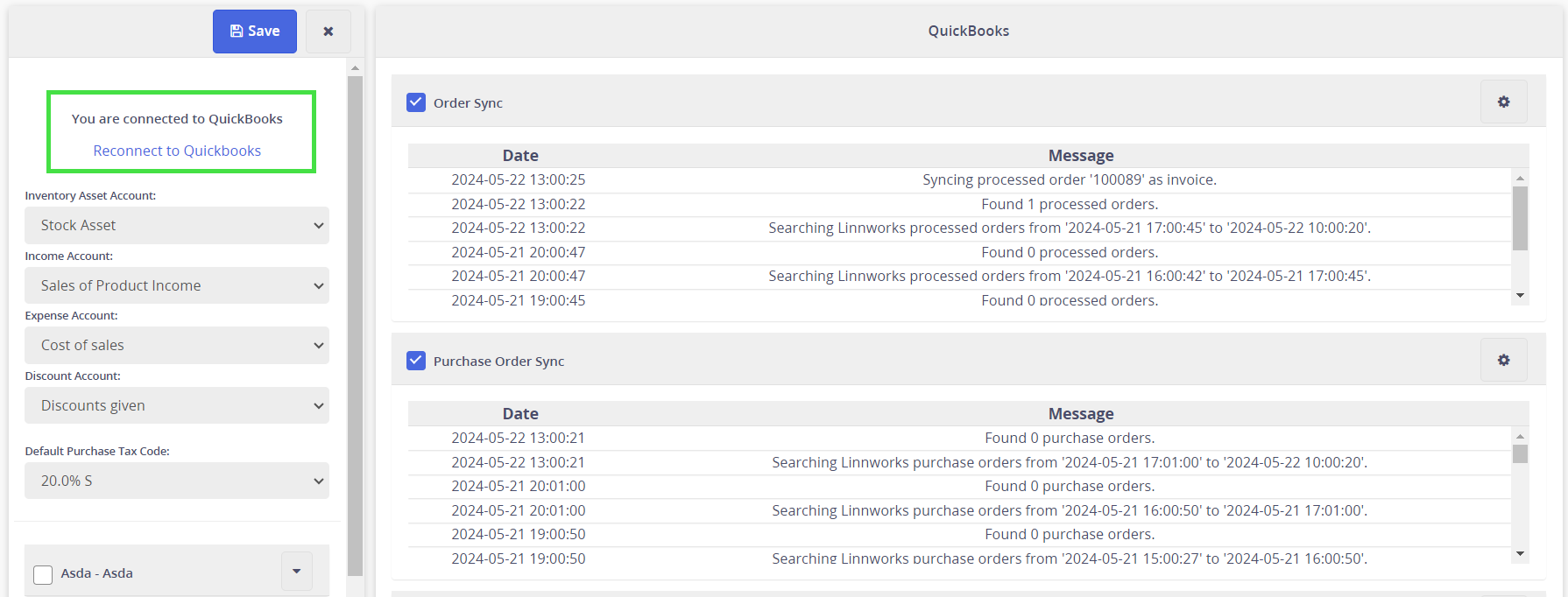Viewport: 1568px width, 597px height.
Task: Click scroll up arrow of left settings panel
Action: (x=355, y=67)
